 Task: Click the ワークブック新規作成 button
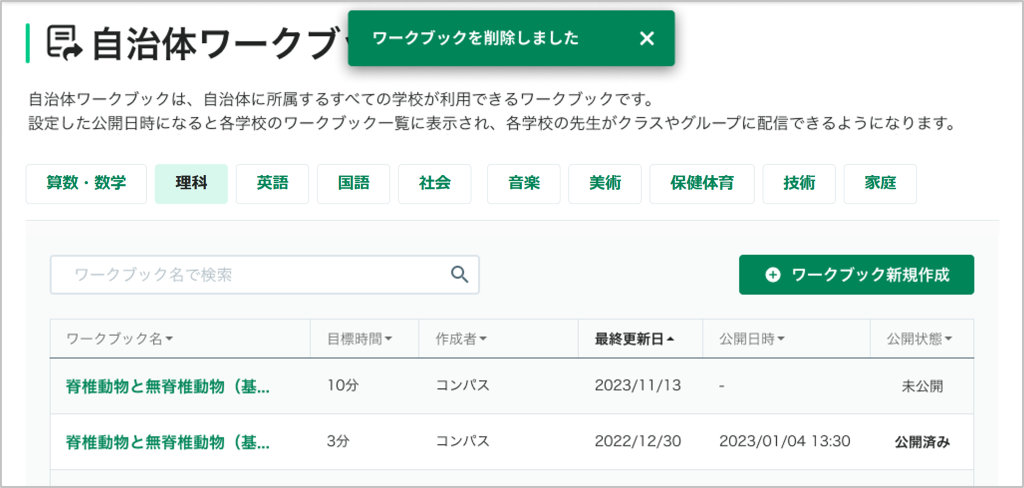(857, 275)
